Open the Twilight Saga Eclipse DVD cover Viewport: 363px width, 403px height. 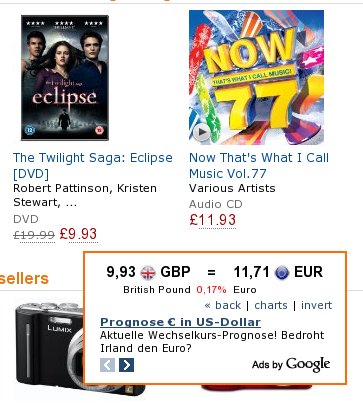click(x=65, y=77)
